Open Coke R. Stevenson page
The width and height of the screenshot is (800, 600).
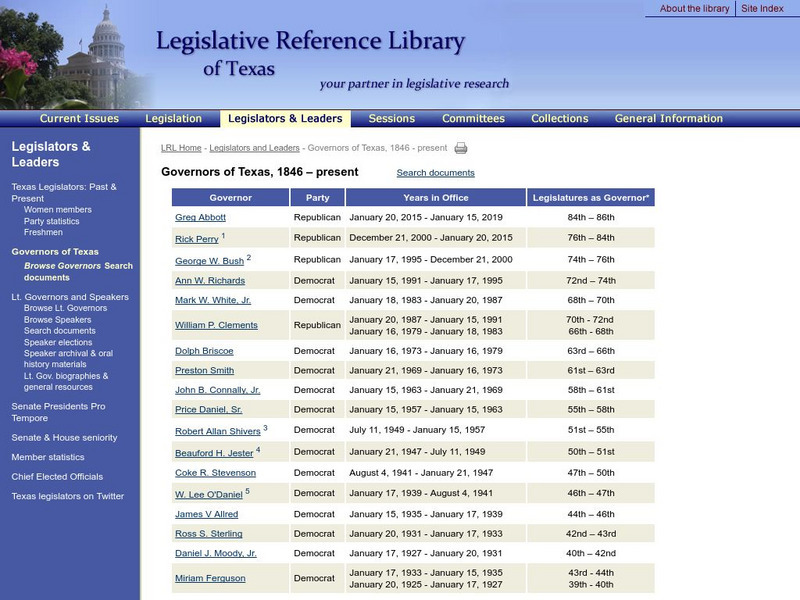click(x=215, y=473)
